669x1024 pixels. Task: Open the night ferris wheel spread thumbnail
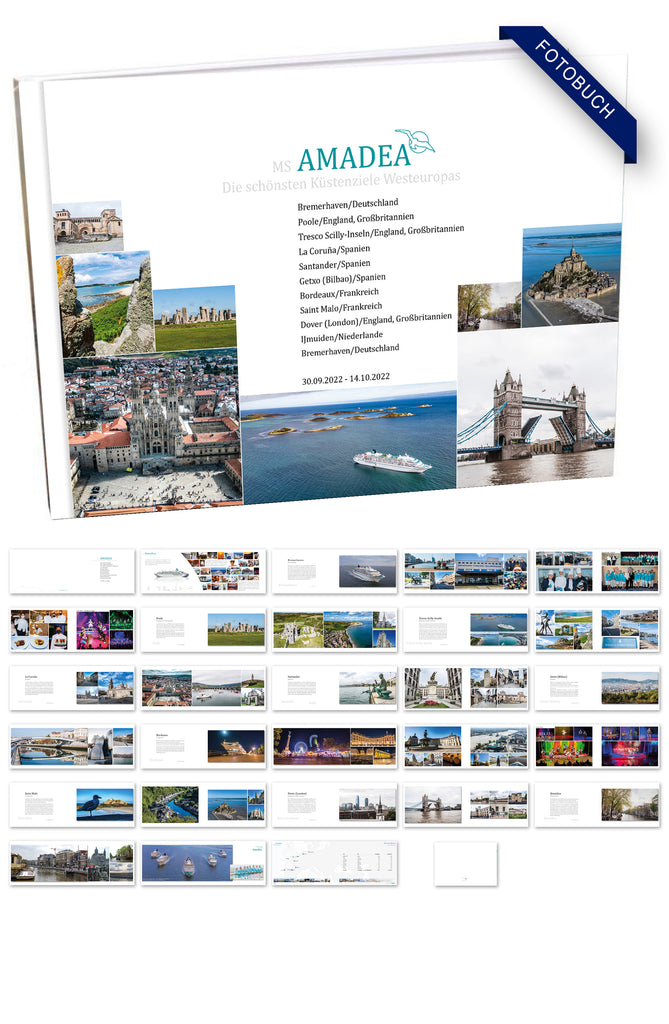tap(334, 746)
